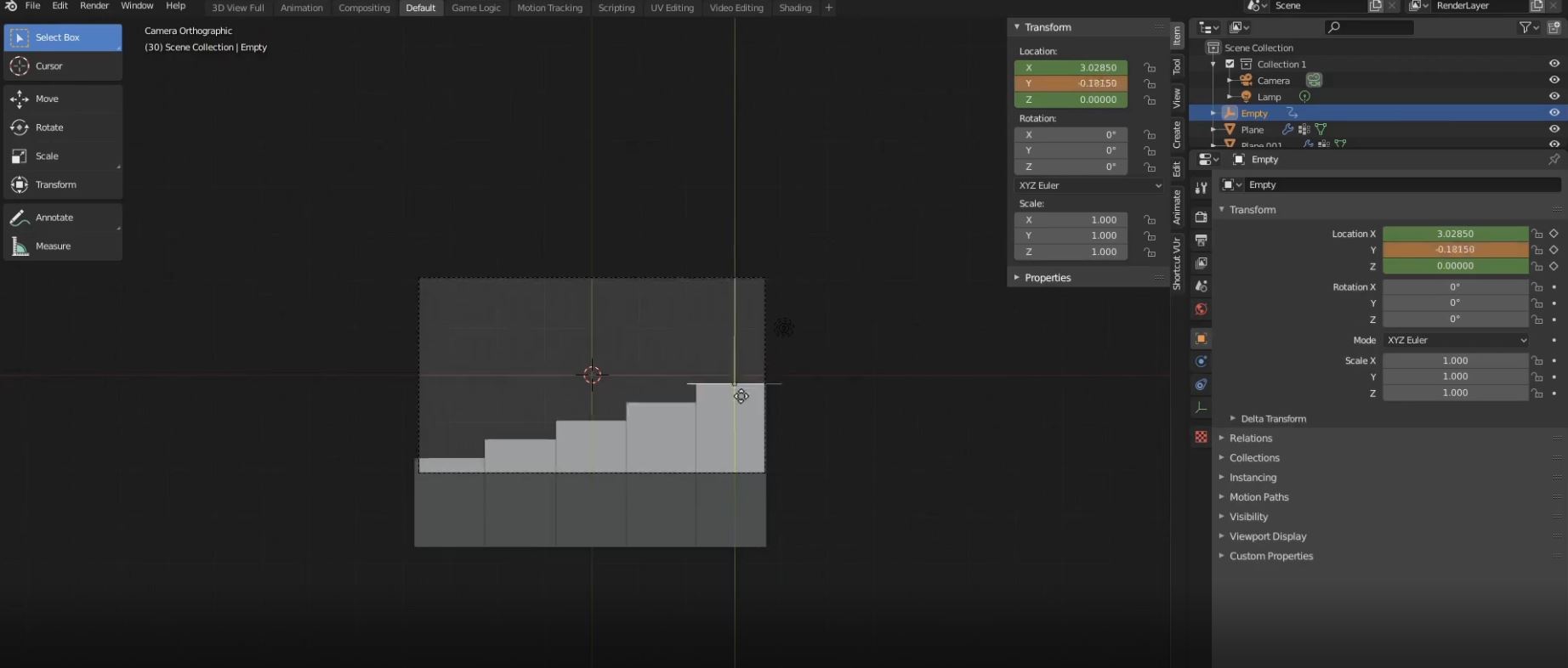Click the Location Y field in sidebar
The width and height of the screenshot is (1568, 668).
1071,84
